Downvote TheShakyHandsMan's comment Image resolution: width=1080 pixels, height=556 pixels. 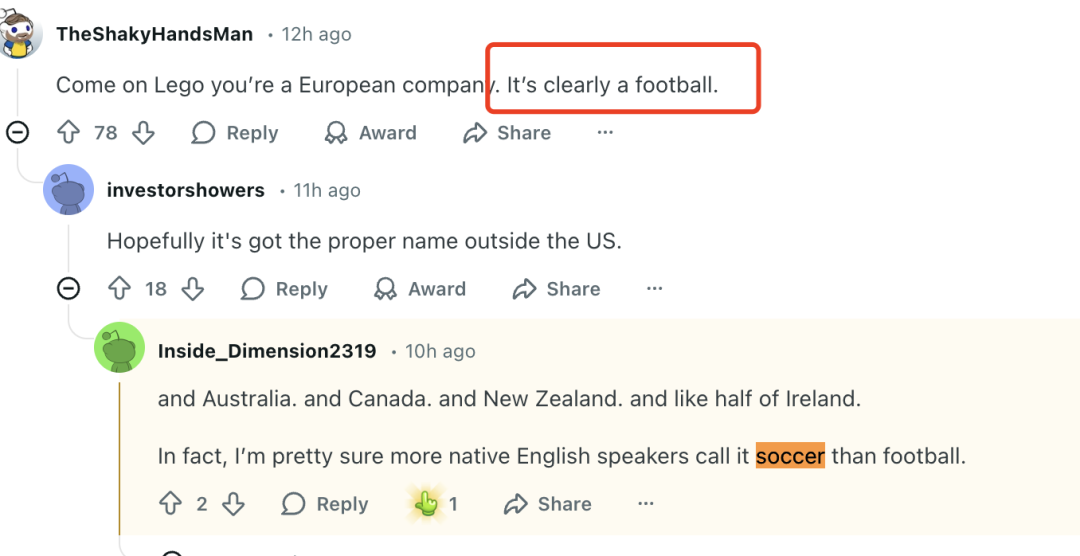[143, 132]
